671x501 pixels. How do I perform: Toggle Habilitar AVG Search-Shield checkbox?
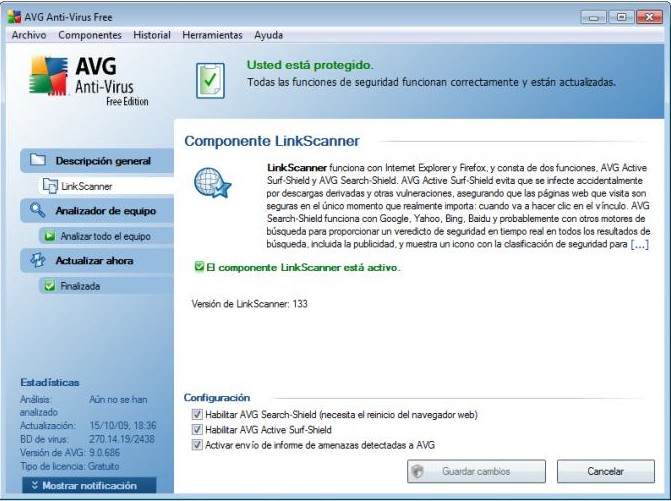coord(197,415)
